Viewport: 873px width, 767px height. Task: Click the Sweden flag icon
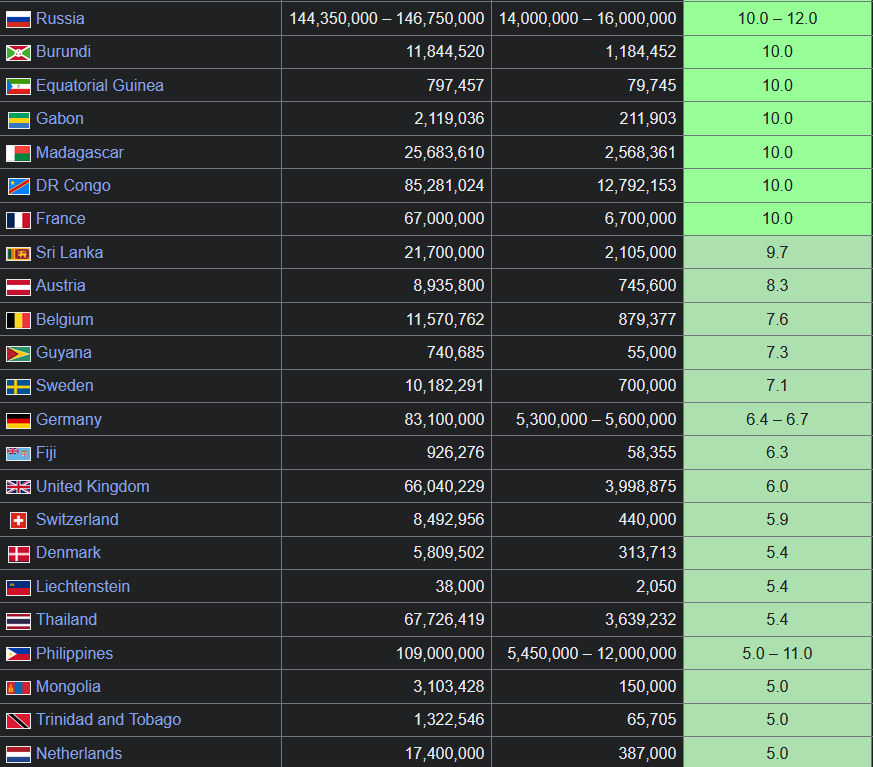18,386
